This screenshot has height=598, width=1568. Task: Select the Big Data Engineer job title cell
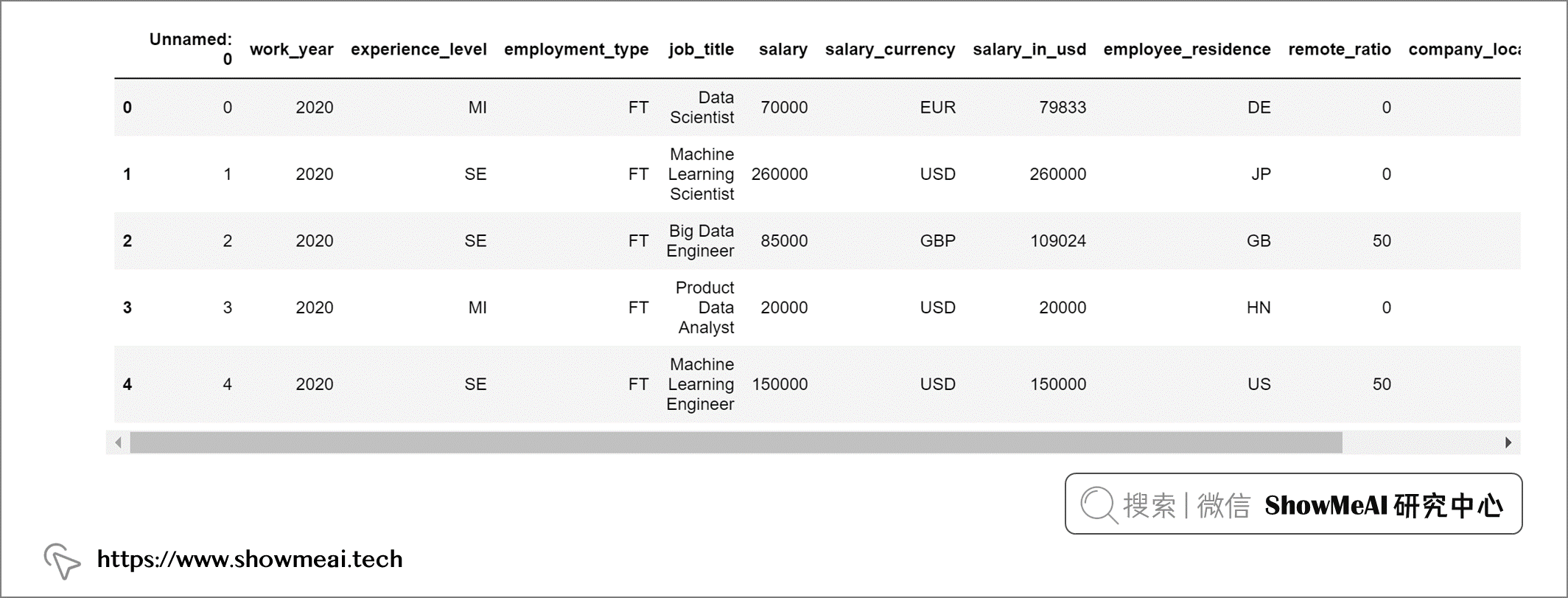tap(700, 241)
